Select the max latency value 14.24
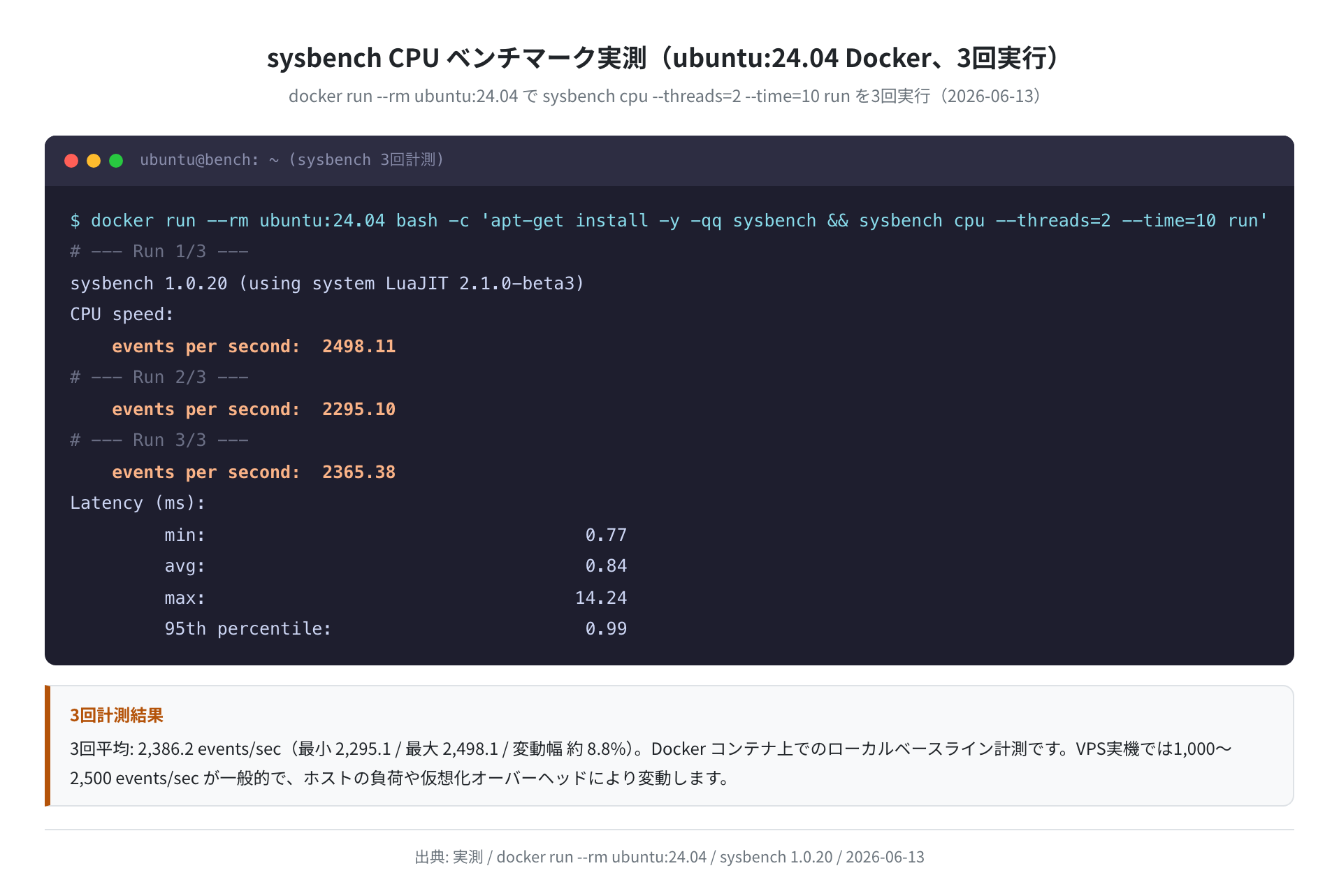This screenshot has height=896, width=1339. pos(601,598)
